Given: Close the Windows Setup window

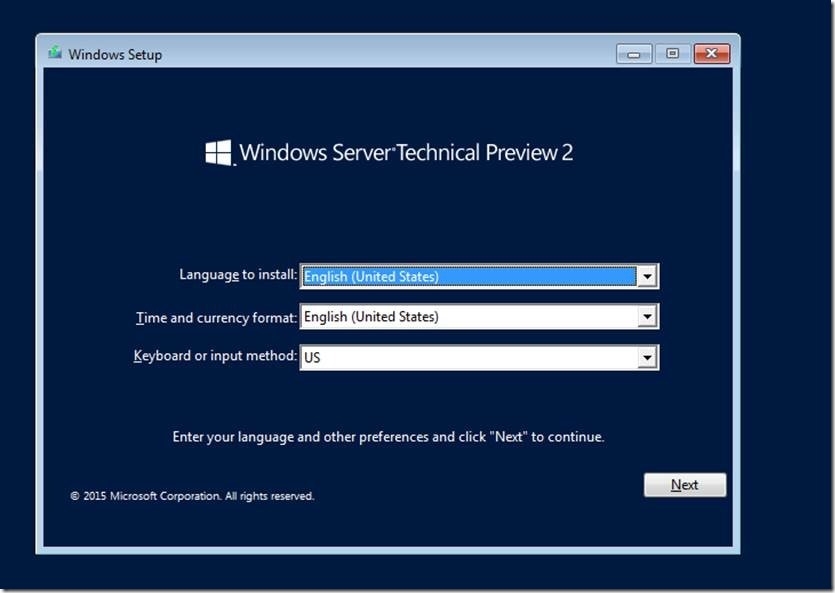Looking at the screenshot, I should pos(711,54).
